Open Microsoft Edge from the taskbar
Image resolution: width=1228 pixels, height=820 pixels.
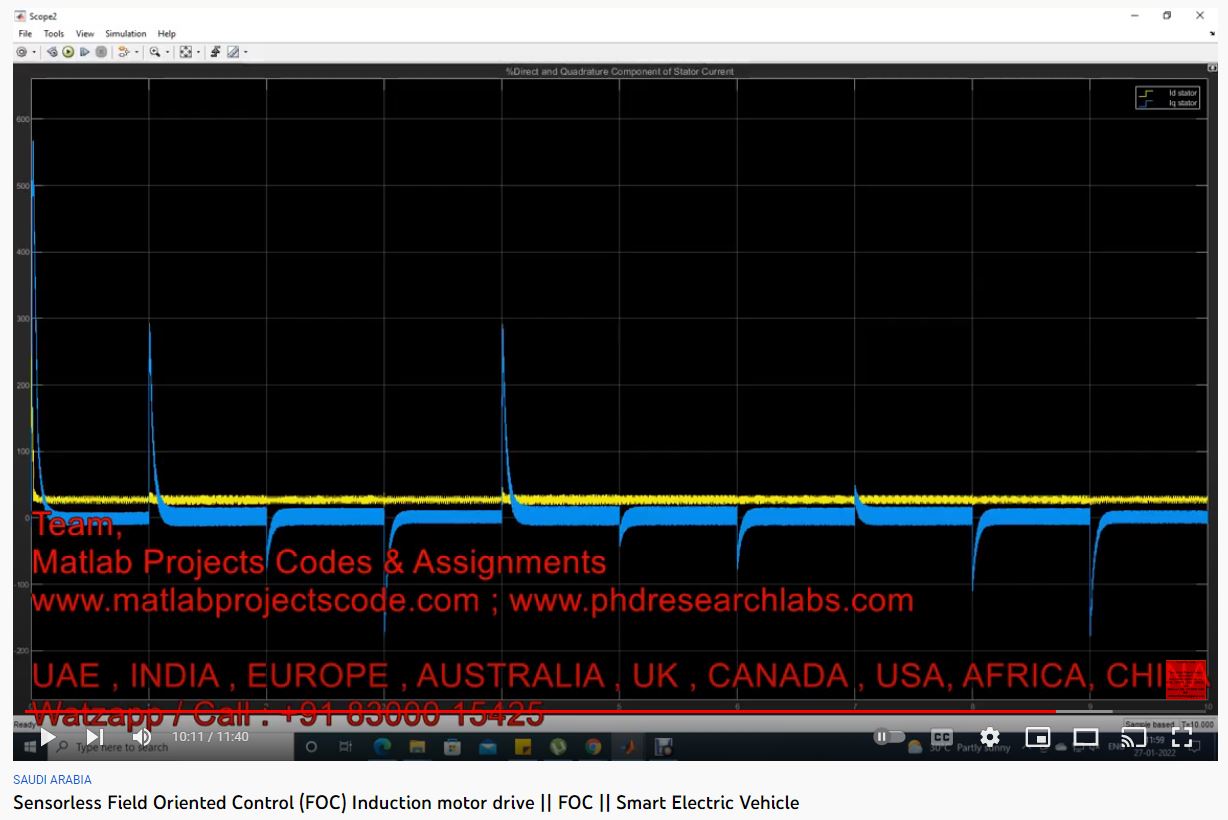[x=382, y=746]
